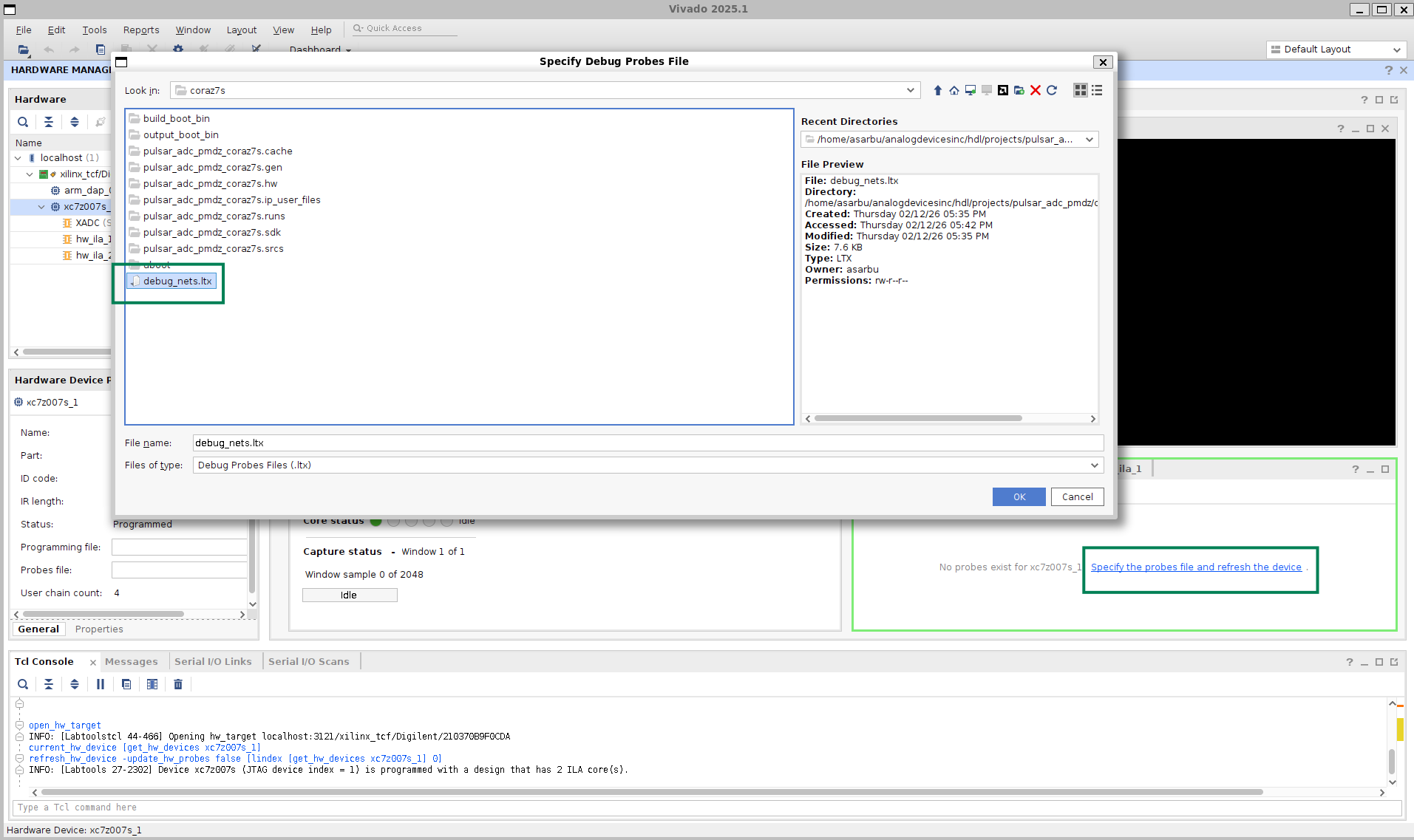
Task: Open the Layout menu
Action: pyautogui.click(x=241, y=30)
